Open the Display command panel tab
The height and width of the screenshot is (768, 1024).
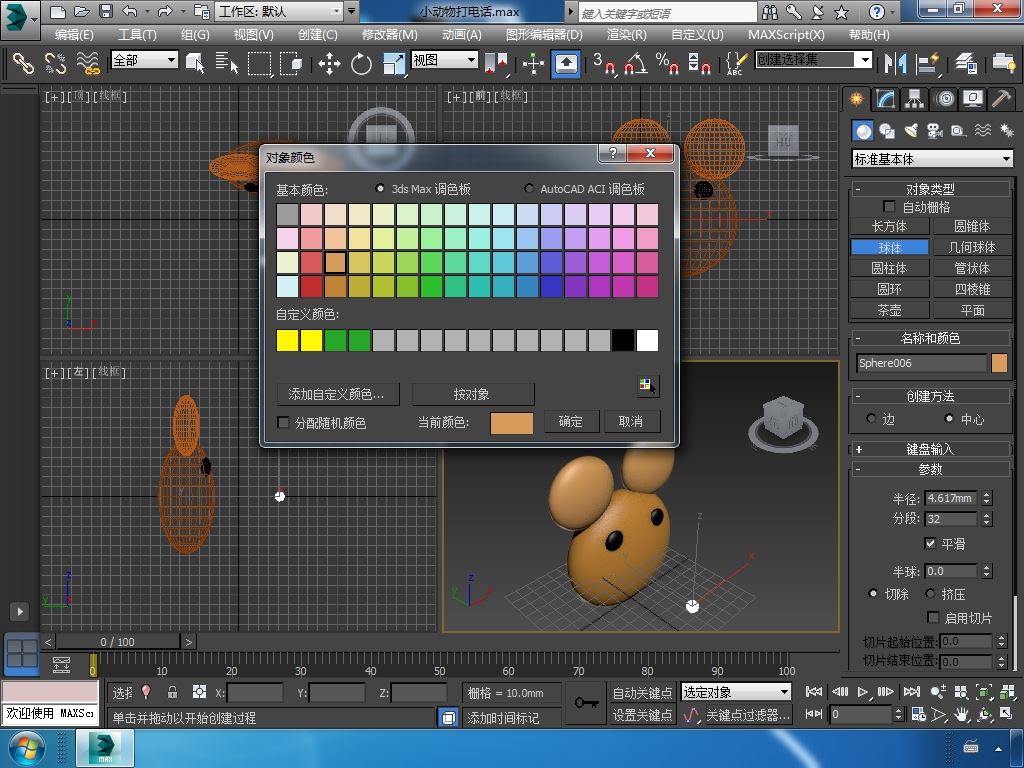[973, 99]
